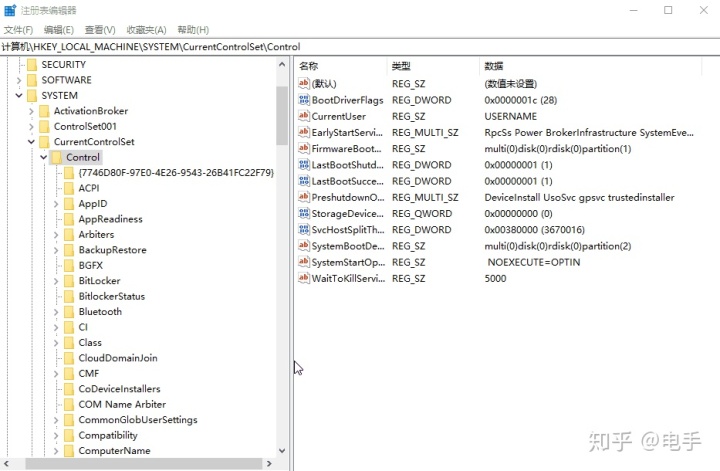Screen dimensions: 720x471
Task: Click the tree horizontal scroll left arrow
Action: (6, 464)
